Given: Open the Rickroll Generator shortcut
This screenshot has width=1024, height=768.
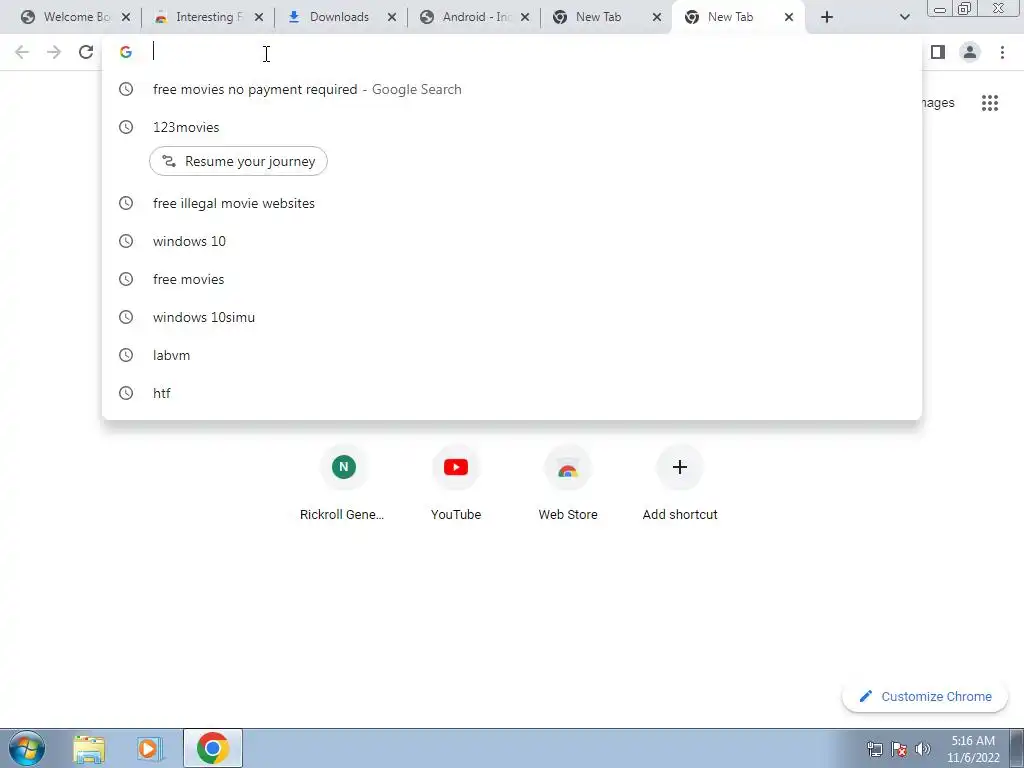Looking at the screenshot, I should click(343, 483).
